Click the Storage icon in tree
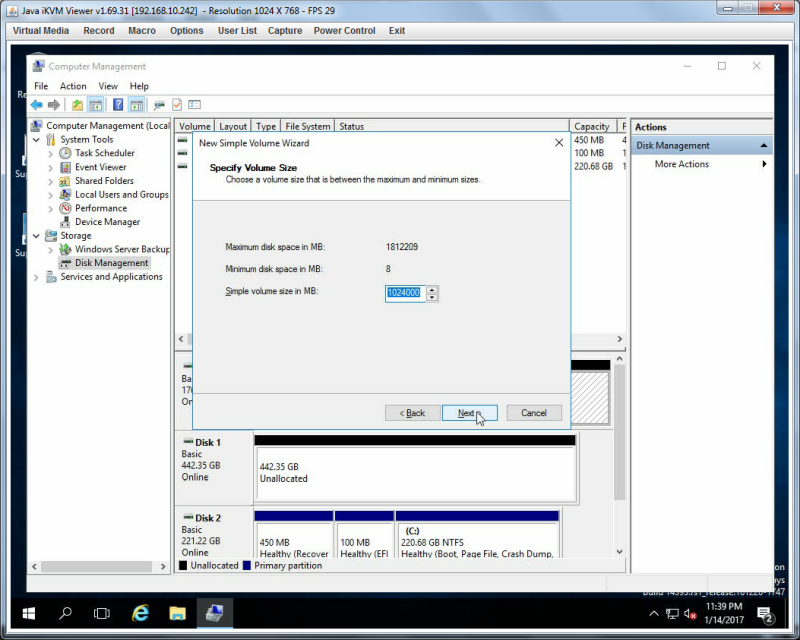The image size is (800, 640). click(51, 235)
